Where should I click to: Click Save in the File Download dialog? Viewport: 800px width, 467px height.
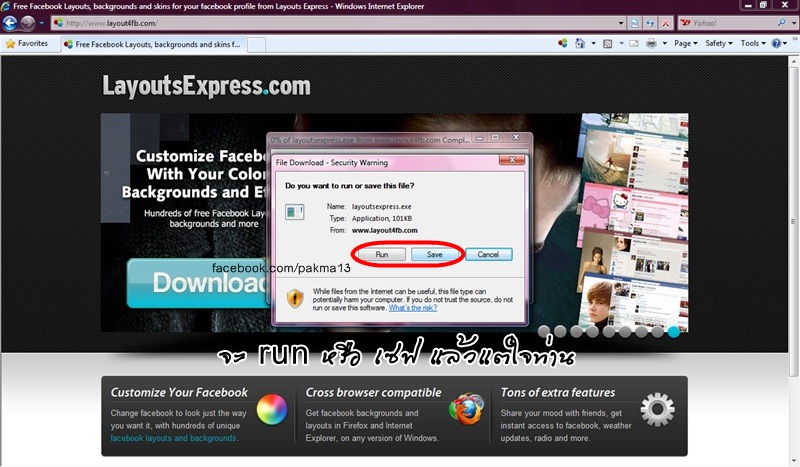click(x=435, y=254)
